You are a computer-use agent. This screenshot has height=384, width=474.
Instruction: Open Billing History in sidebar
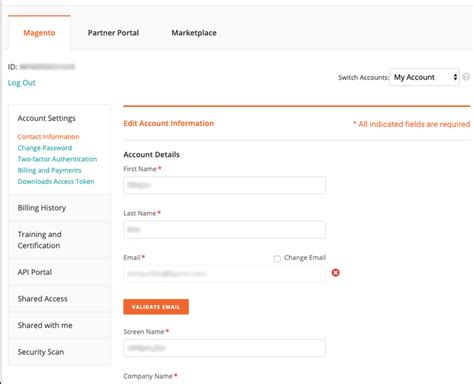[x=59, y=208]
